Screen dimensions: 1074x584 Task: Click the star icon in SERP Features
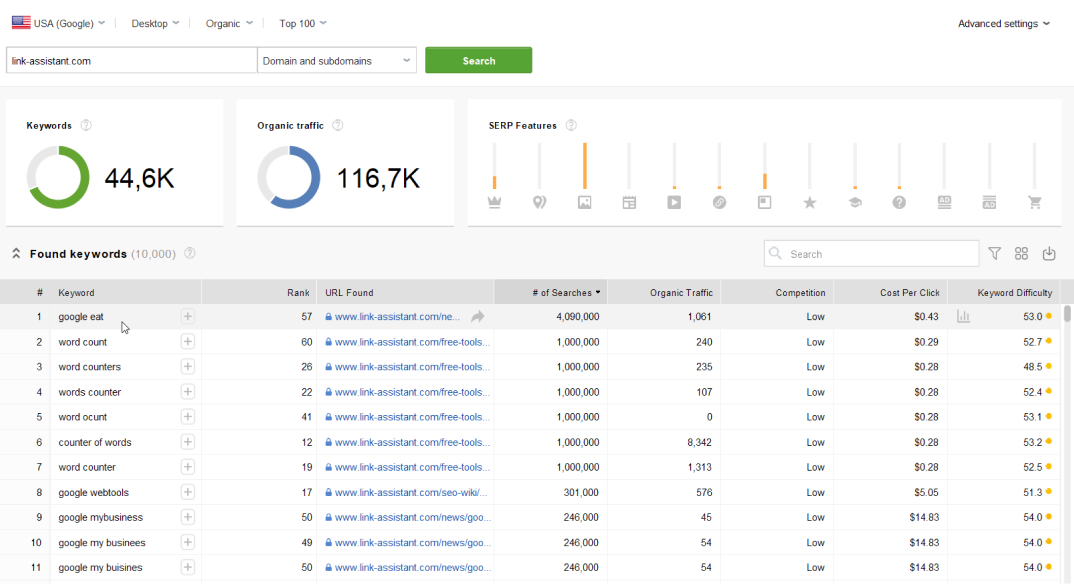810,202
